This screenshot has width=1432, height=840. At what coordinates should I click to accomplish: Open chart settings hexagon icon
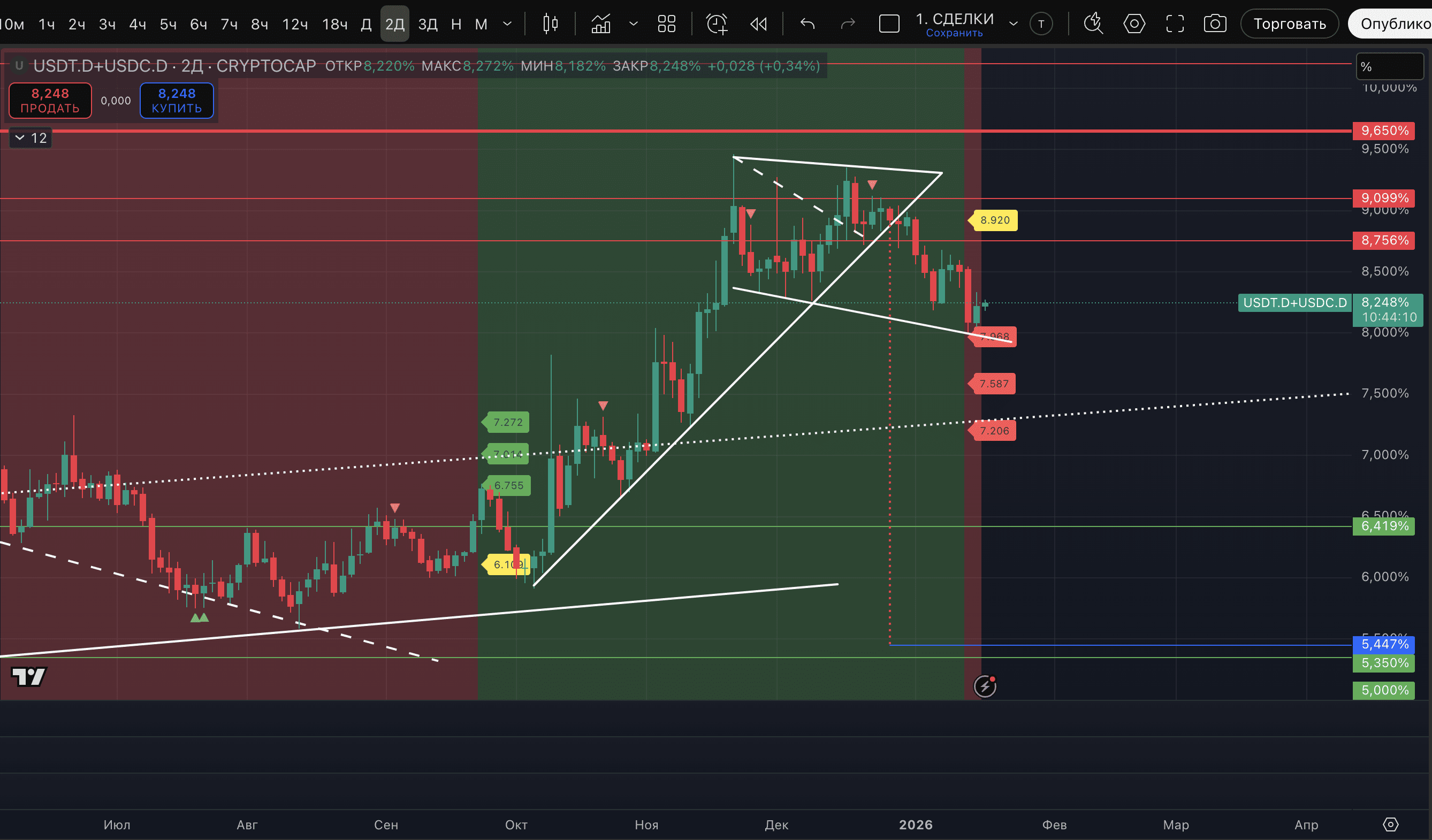click(x=1133, y=24)
